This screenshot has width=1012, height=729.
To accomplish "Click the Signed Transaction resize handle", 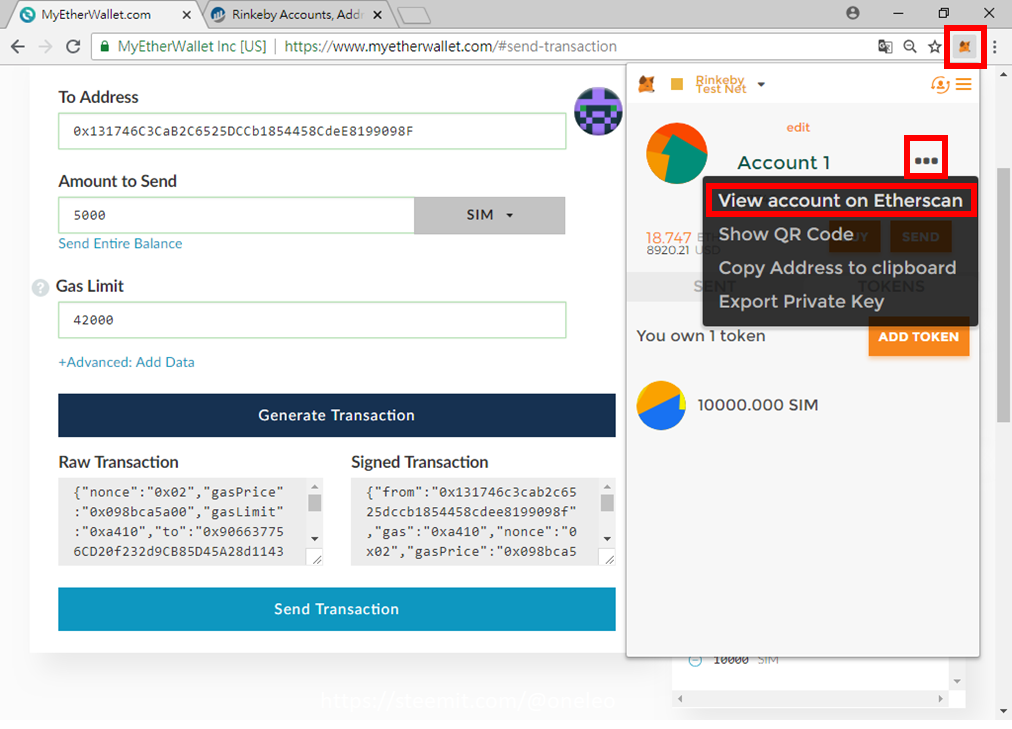I will tap(608, 559).
